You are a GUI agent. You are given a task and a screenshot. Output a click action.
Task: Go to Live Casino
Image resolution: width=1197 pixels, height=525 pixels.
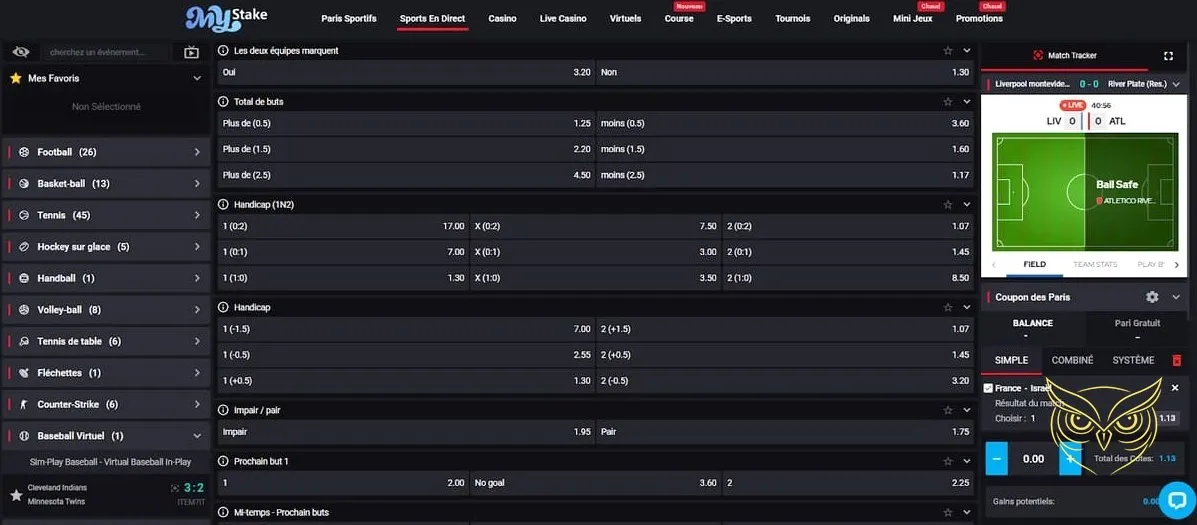coord(563,18)
